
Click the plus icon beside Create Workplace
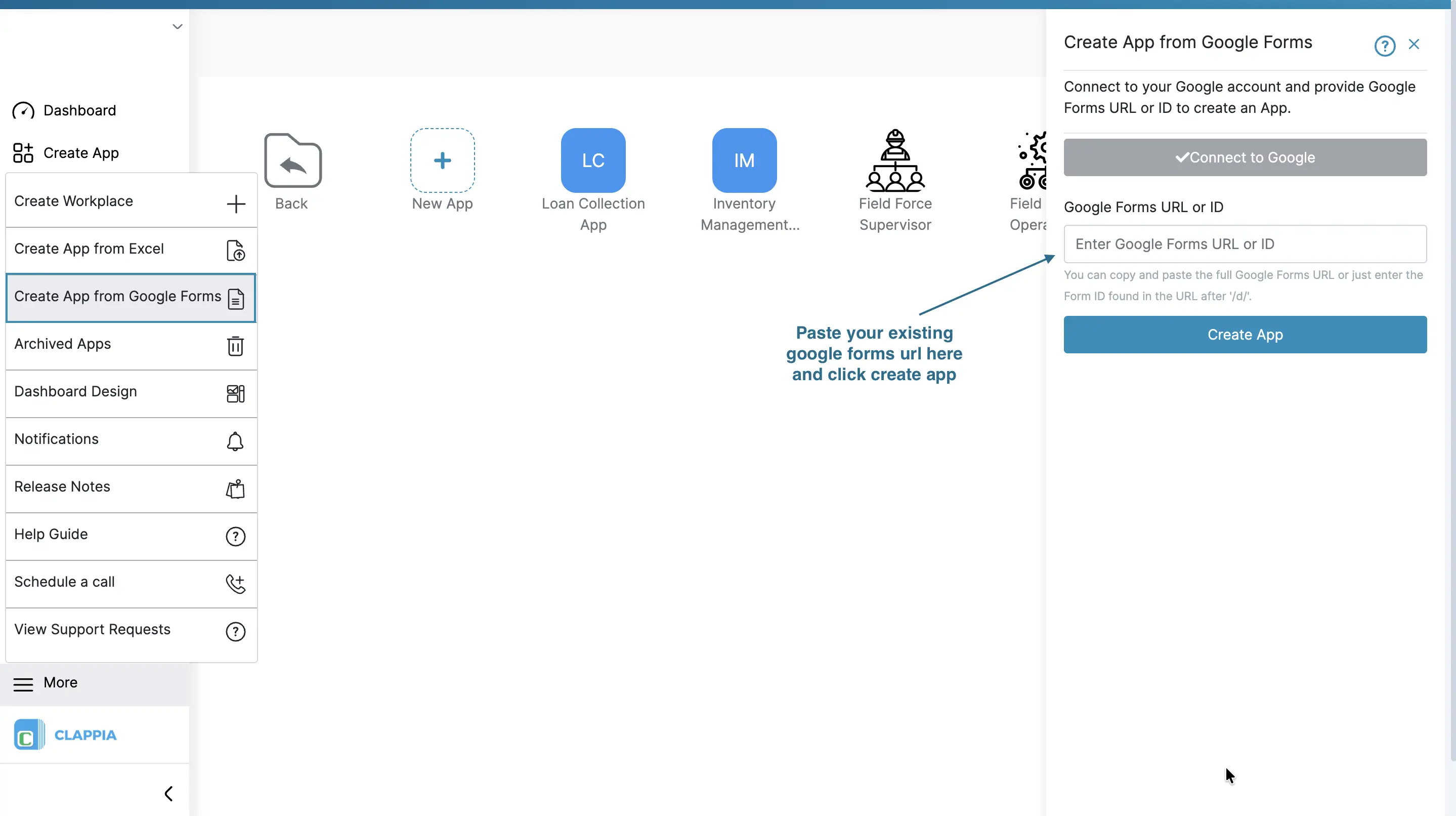point(236,203)
